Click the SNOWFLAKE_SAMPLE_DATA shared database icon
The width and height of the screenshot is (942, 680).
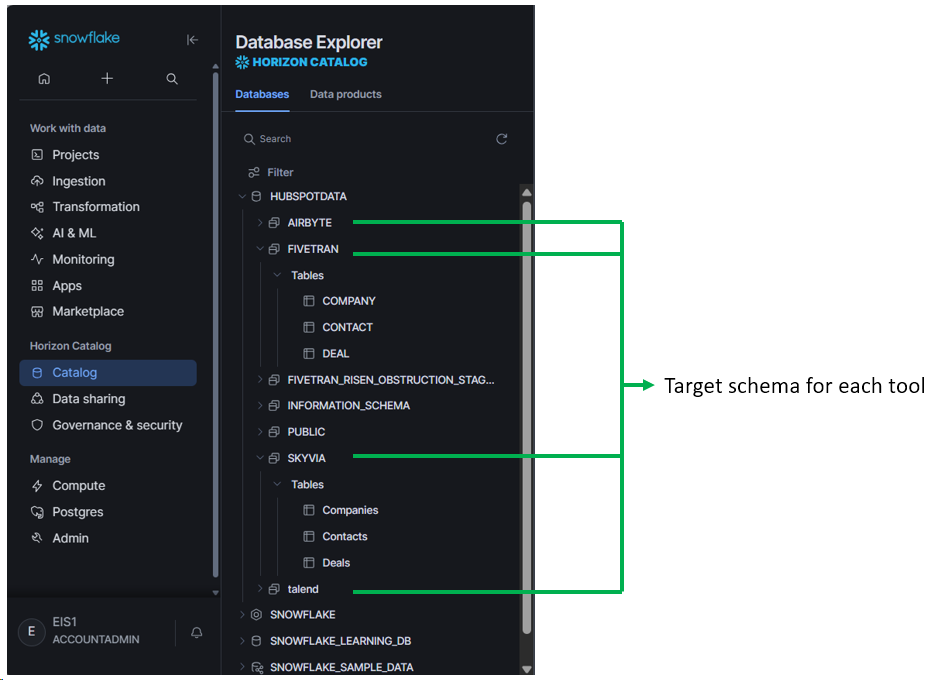[x=257, y=667]
